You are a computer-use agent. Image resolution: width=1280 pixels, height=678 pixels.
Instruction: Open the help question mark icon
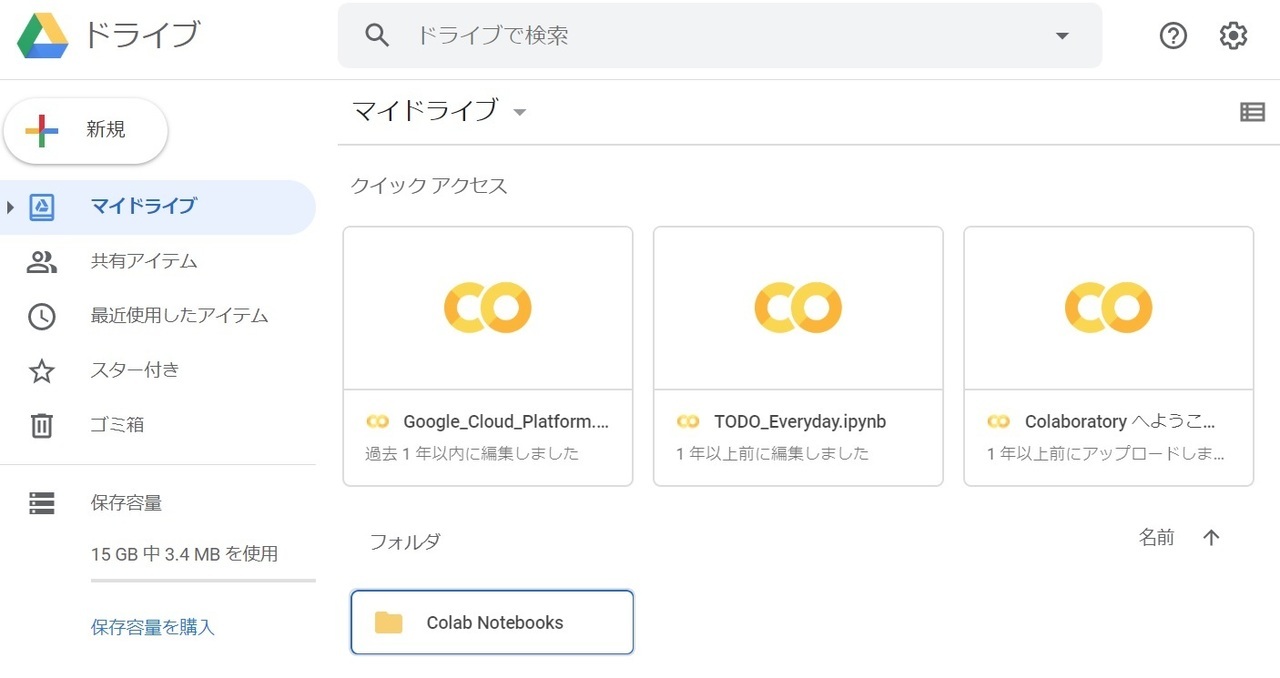(1173, 36)
